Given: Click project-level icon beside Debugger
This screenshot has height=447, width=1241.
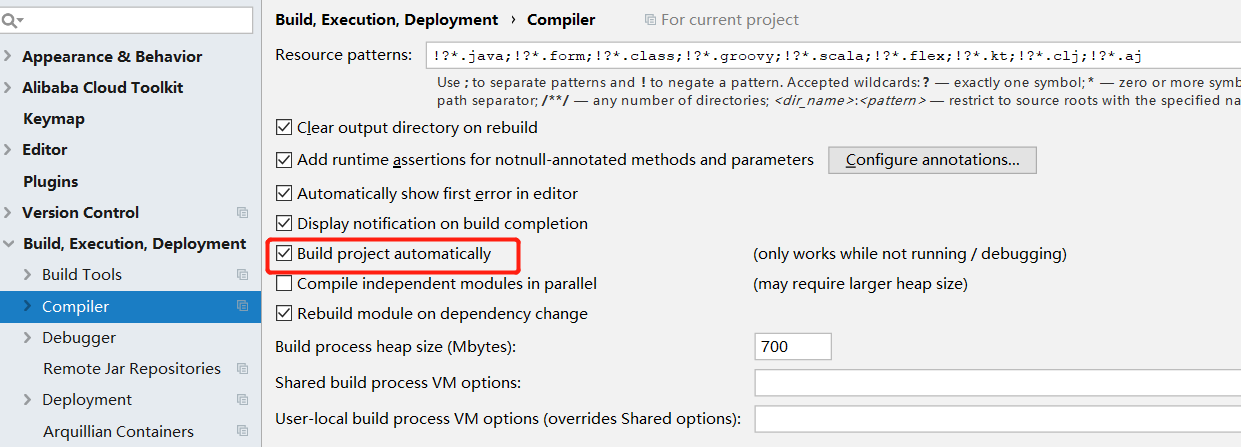Looking at the screenshot, I should (x=242, y=338).
